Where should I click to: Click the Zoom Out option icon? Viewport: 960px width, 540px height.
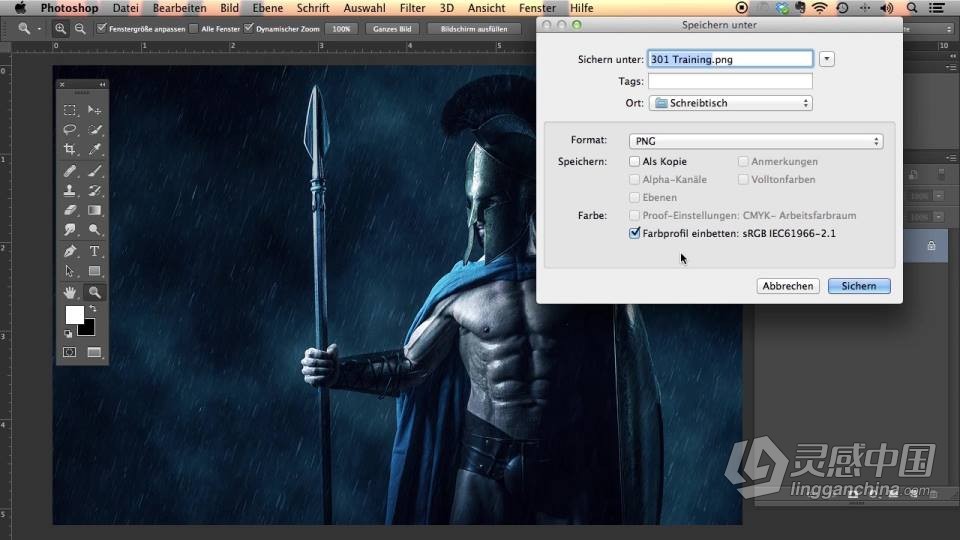pos(80,28)
